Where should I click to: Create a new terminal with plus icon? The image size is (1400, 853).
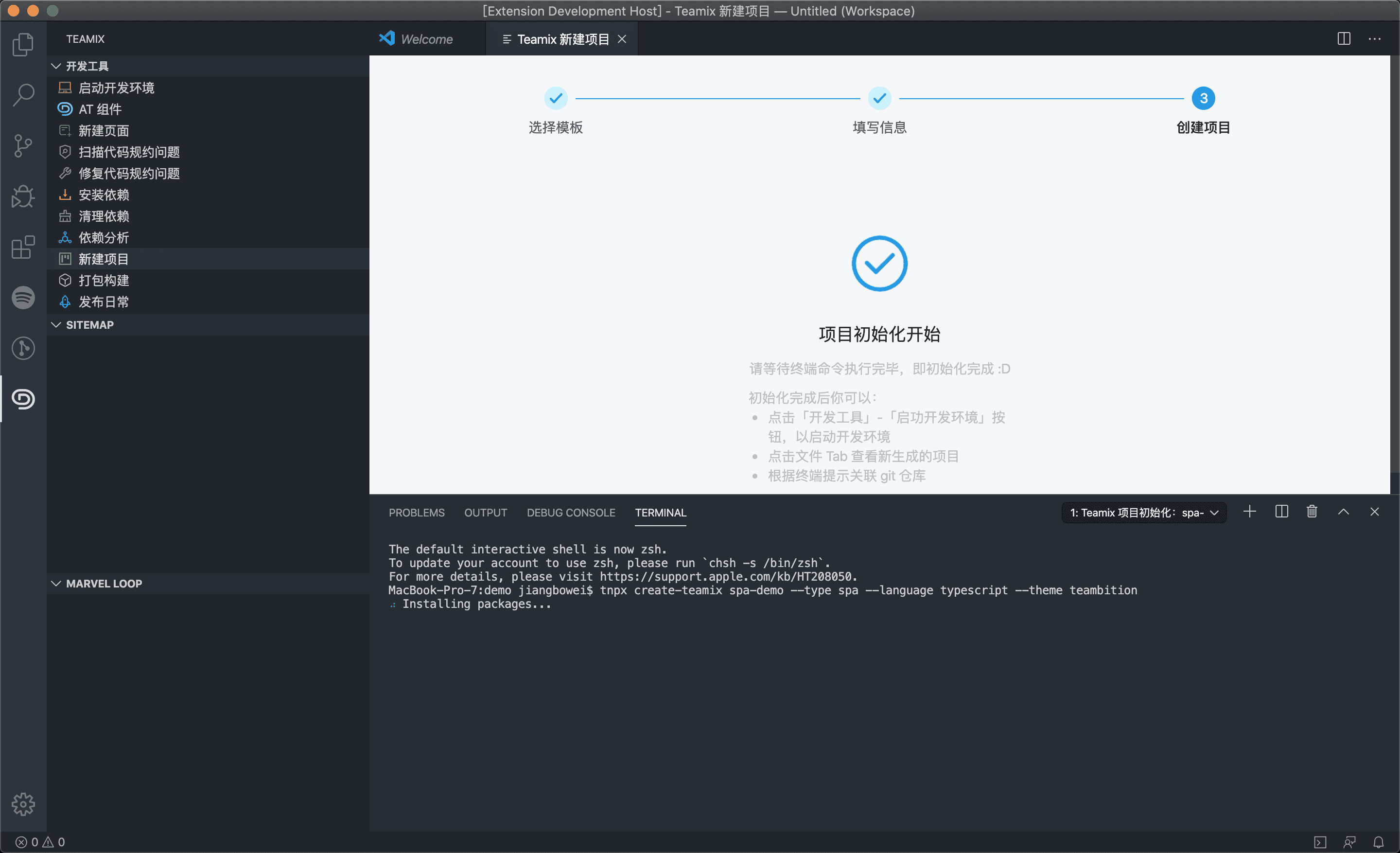click(x=1249, y=512)
